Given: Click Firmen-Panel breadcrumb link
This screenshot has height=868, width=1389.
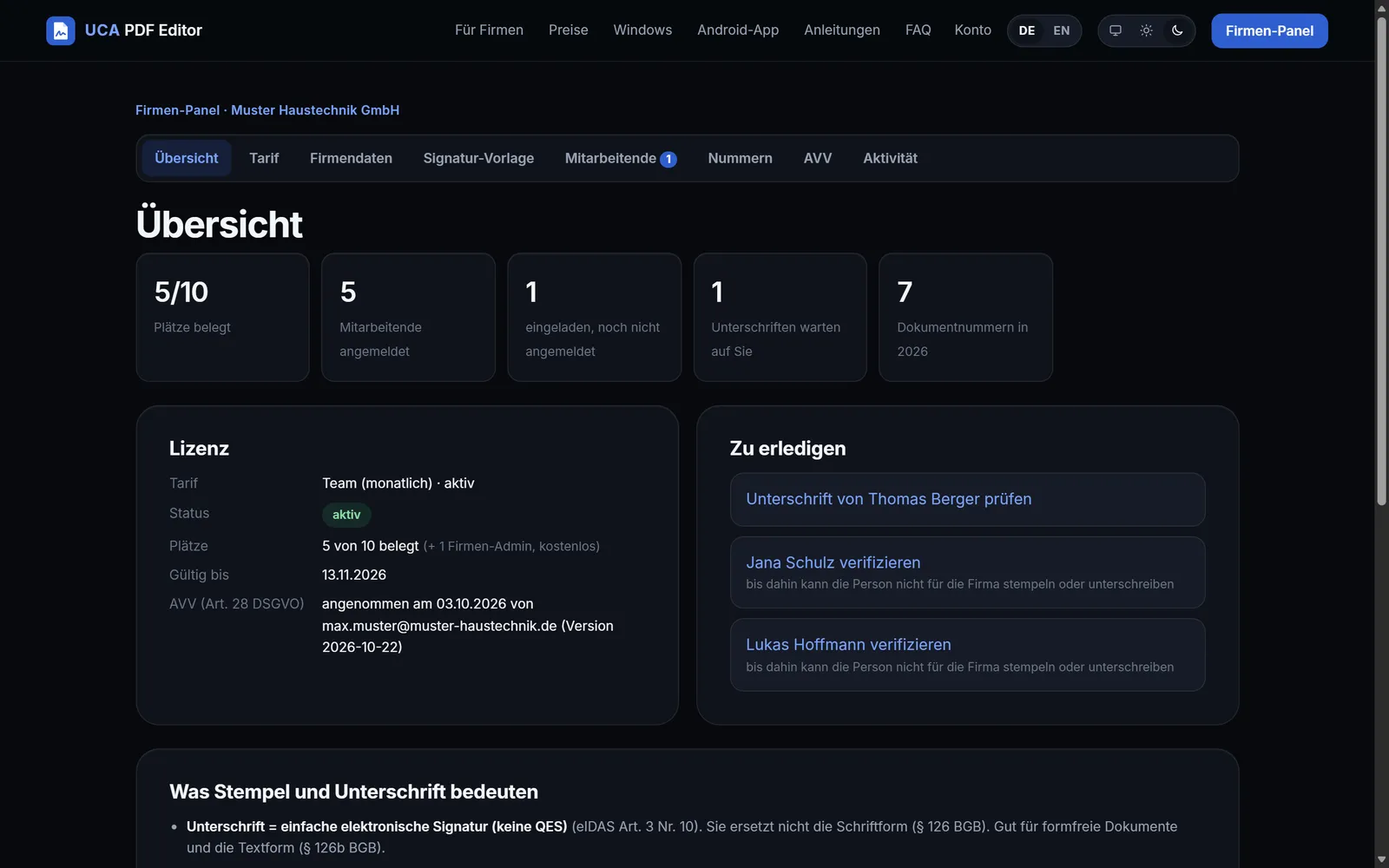Looking at the screenshot, I should point(177,110).
